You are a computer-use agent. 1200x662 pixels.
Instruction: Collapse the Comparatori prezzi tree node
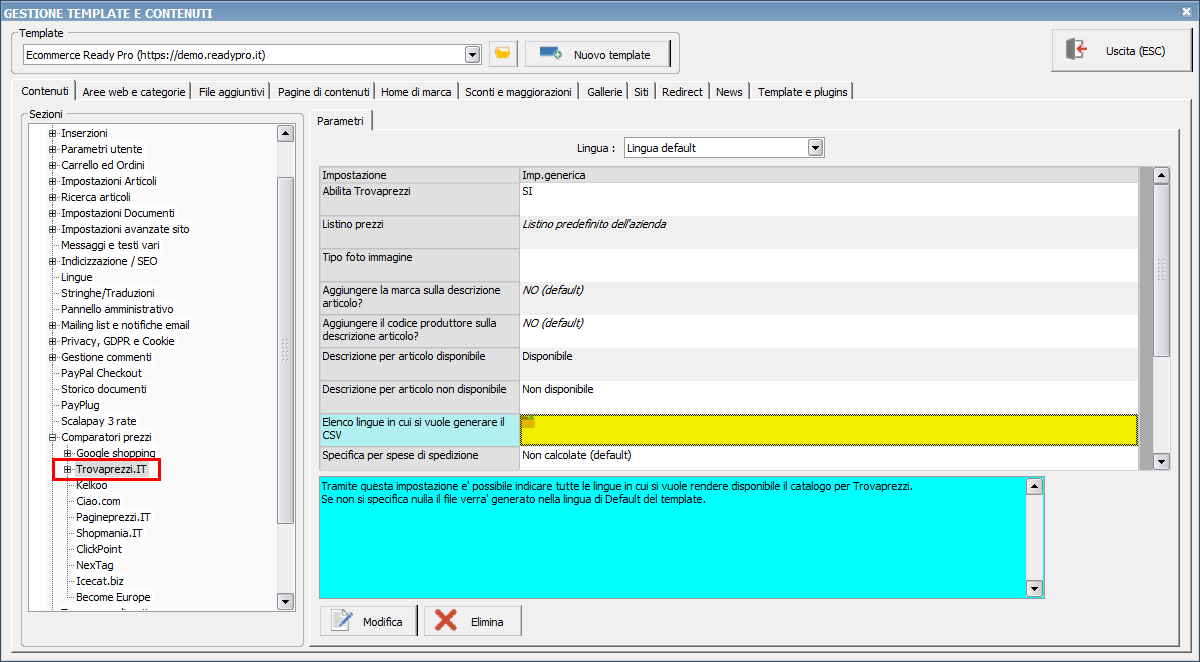[53, 437]
